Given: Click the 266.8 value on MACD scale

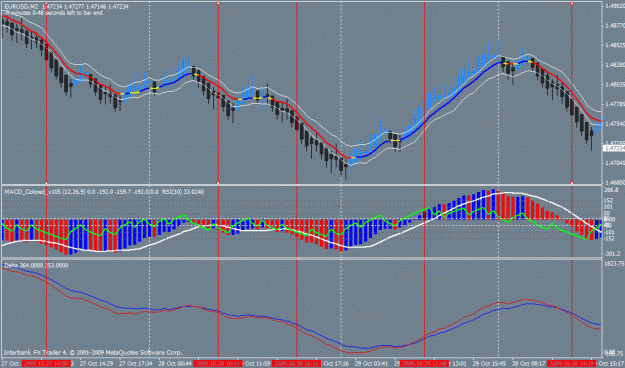Looking at the screenshot, I should point(611,190).
